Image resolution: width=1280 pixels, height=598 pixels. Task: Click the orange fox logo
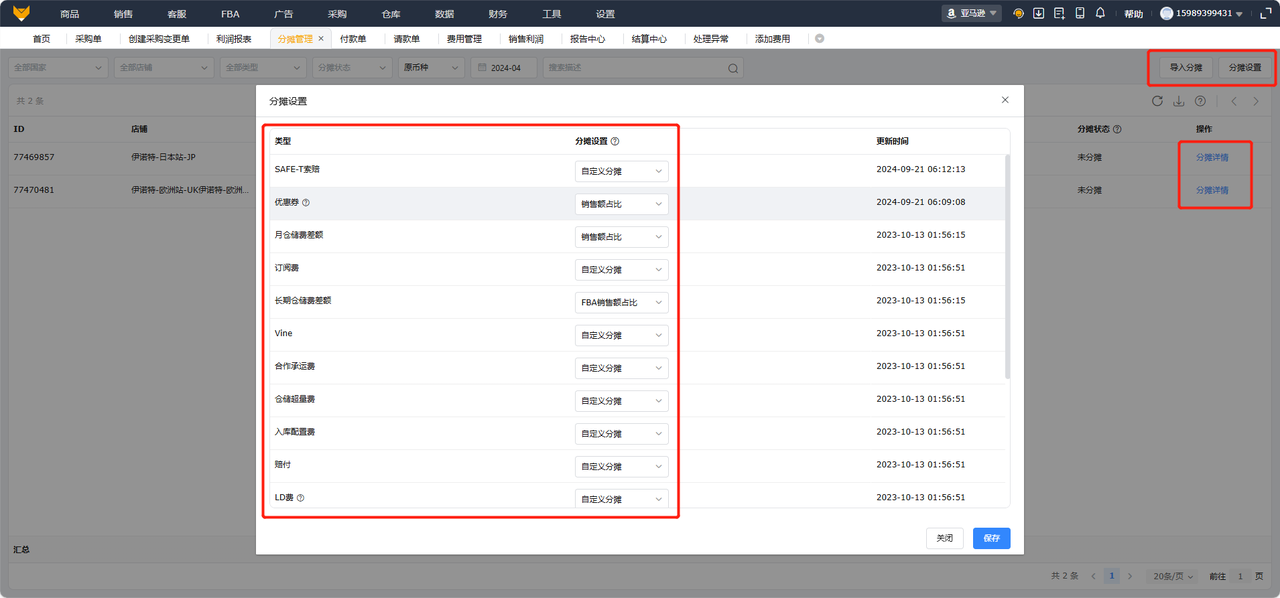coord(21,13)
